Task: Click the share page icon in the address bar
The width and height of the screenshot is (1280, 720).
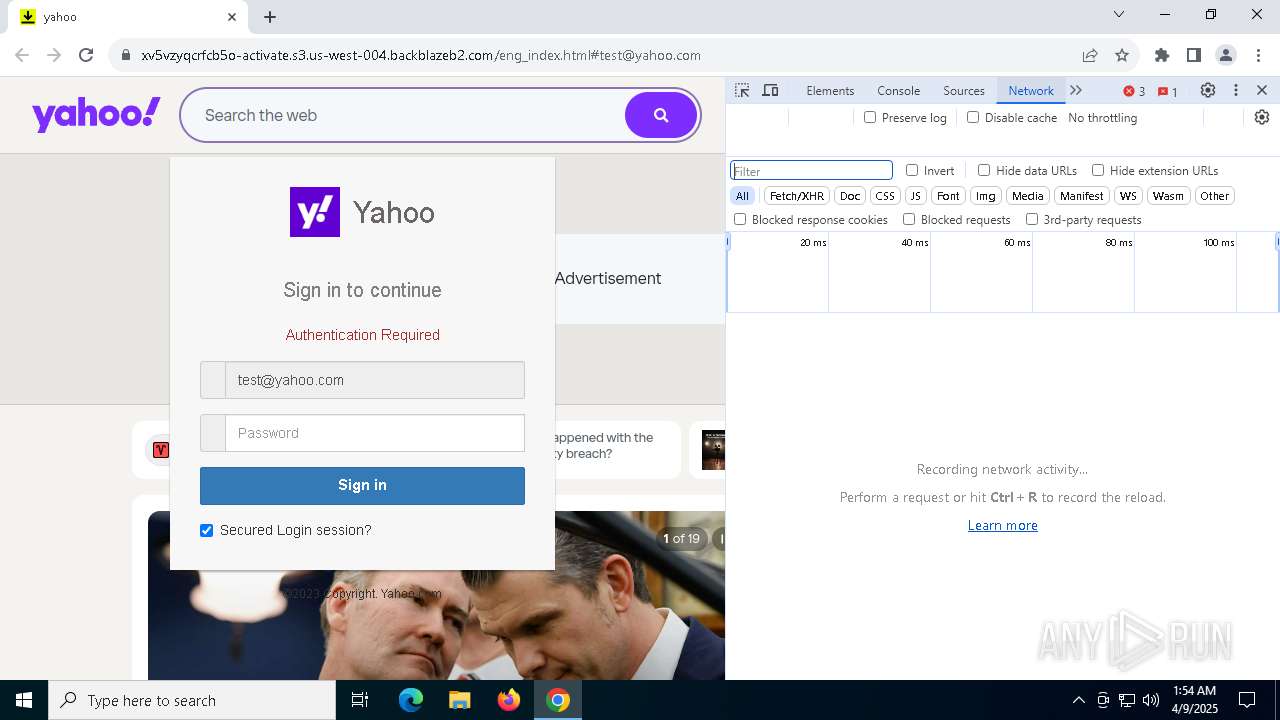Action: [x=1090, y=55]
